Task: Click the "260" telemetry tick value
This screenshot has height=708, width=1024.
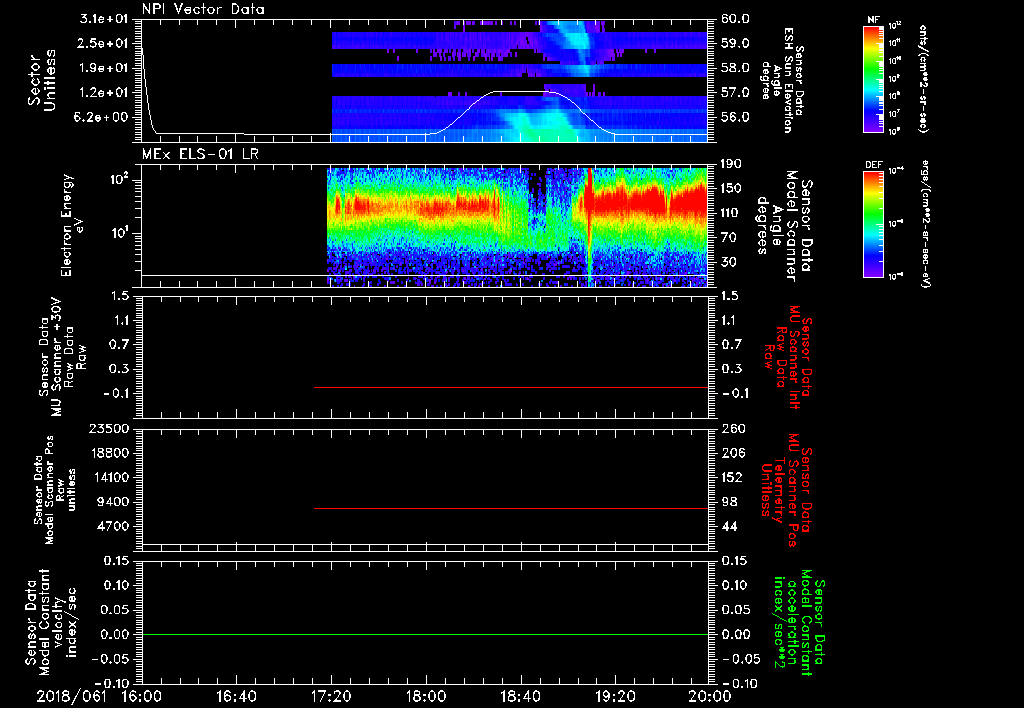Action: coord(733,428)
